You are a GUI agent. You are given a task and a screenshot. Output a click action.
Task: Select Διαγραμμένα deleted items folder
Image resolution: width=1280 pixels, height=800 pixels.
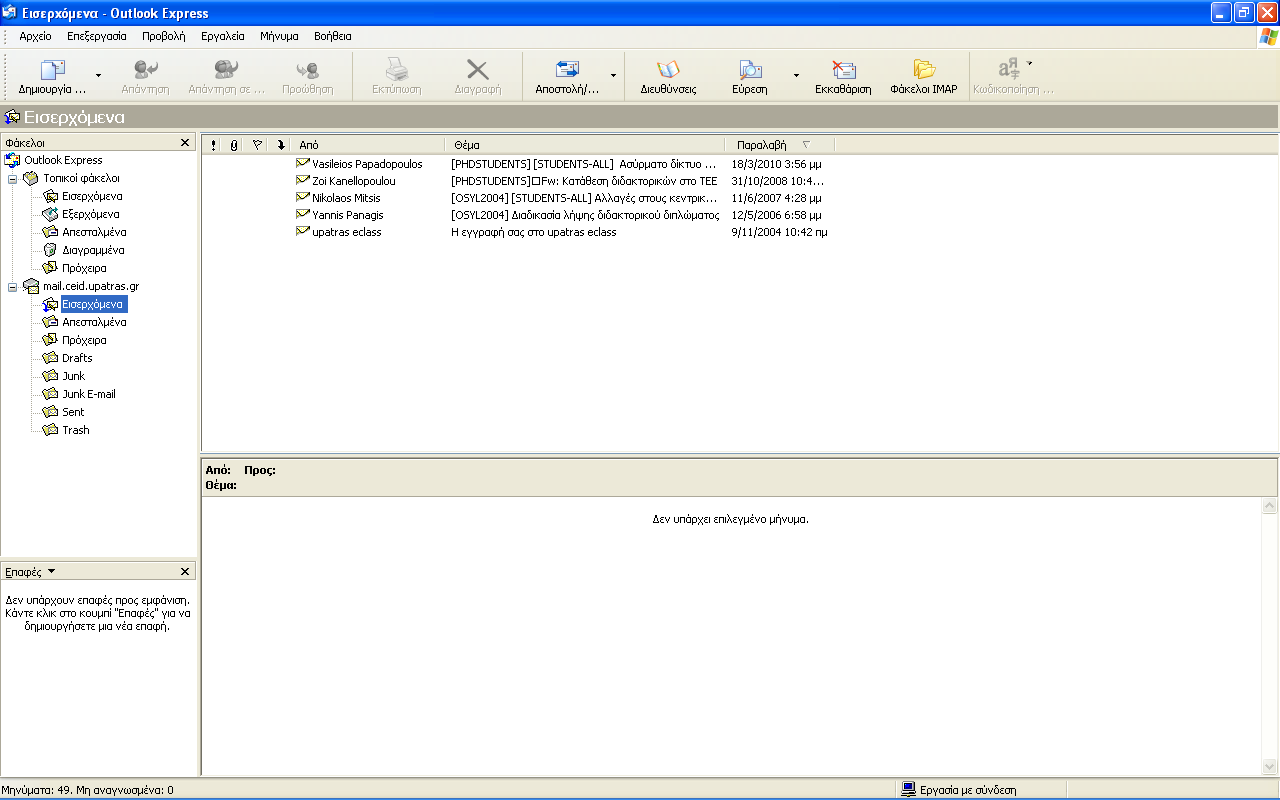point(93,250)
